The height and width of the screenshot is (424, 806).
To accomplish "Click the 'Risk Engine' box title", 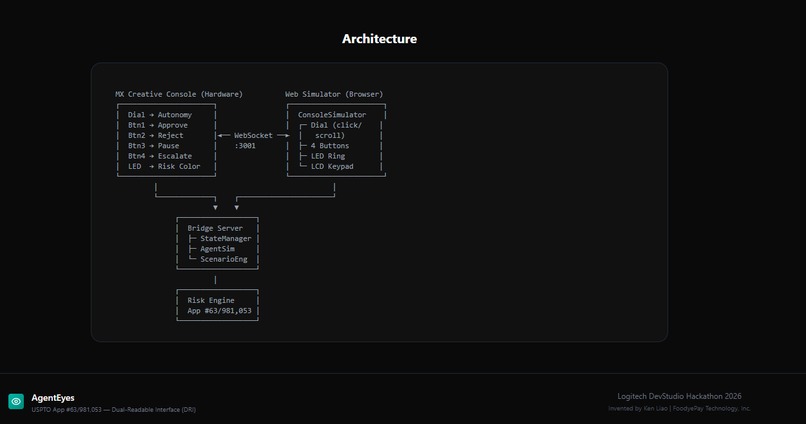I will (x=211, y=300).
